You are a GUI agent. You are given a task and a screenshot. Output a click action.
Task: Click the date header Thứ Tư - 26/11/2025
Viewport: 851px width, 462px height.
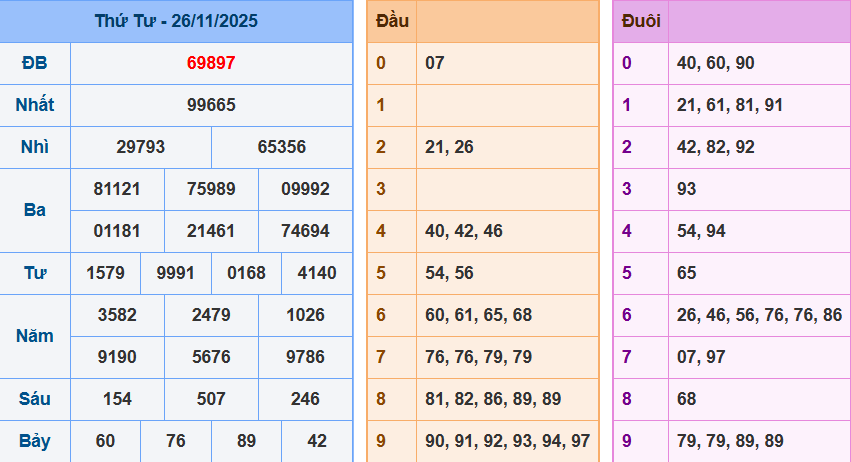(x=176, y=21)
